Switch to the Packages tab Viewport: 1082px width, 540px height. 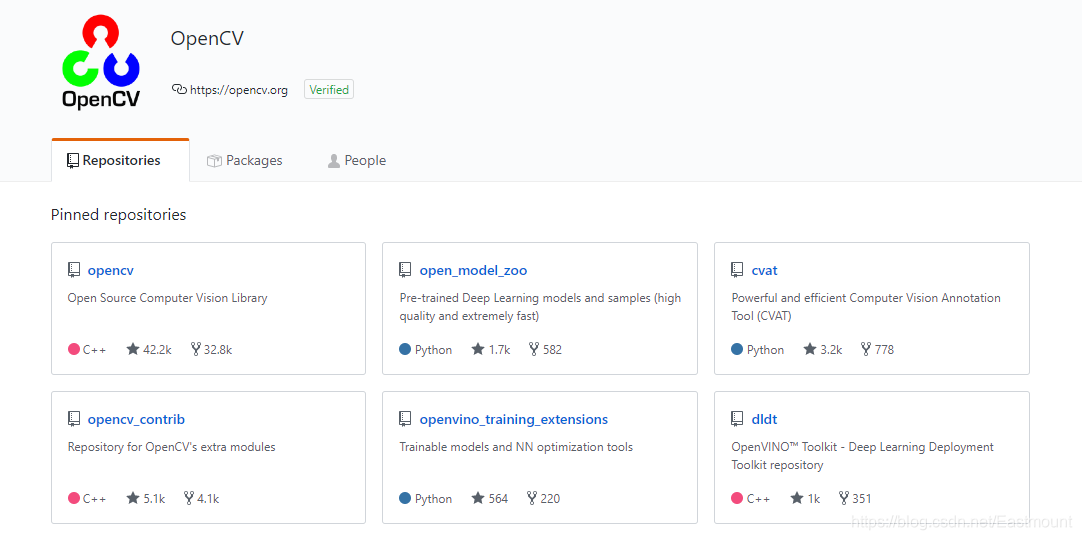(245, 160)
